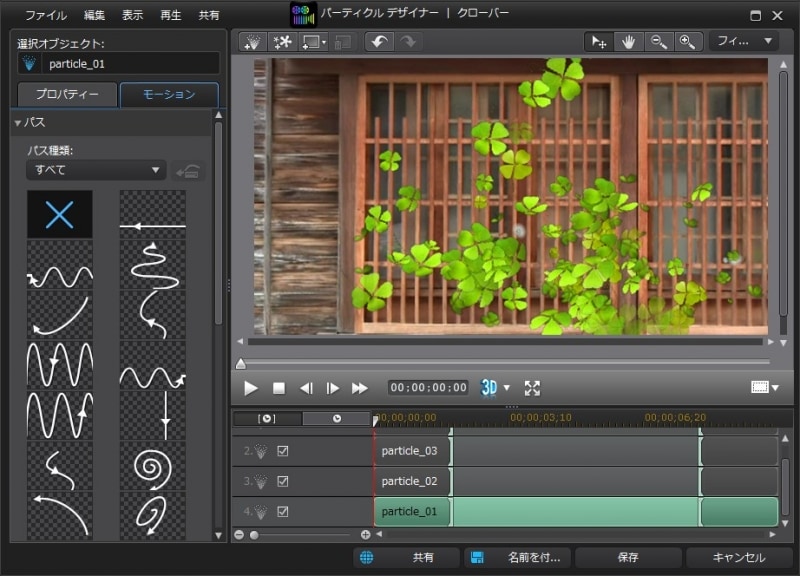Image resolution: width=800 pixels, height=576 pixels.
Task: Click the zoom in magnifier
Action: pyautogui.click(x=686, y=42)
